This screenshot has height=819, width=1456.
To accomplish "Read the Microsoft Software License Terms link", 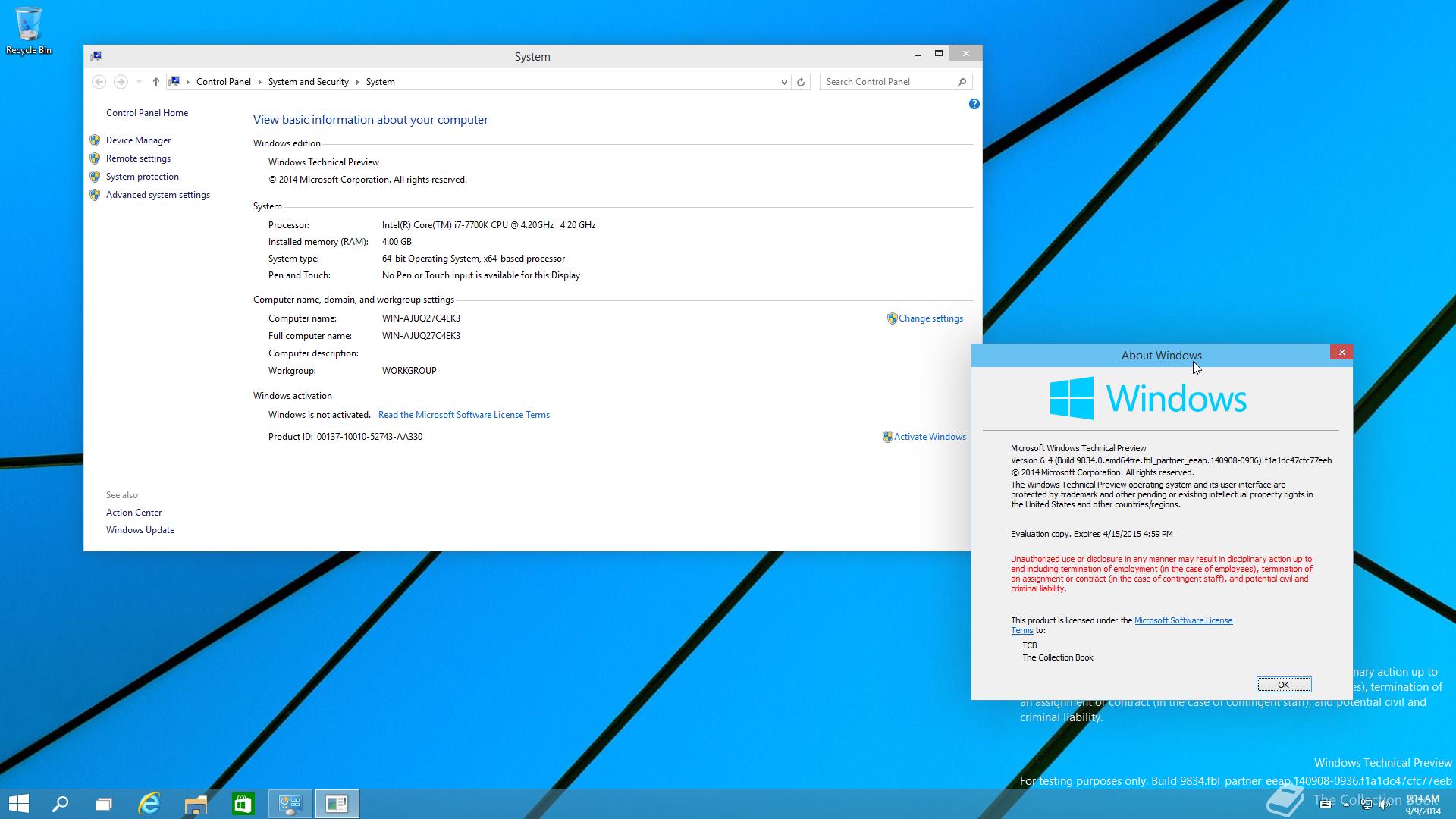I will (464, 415).
